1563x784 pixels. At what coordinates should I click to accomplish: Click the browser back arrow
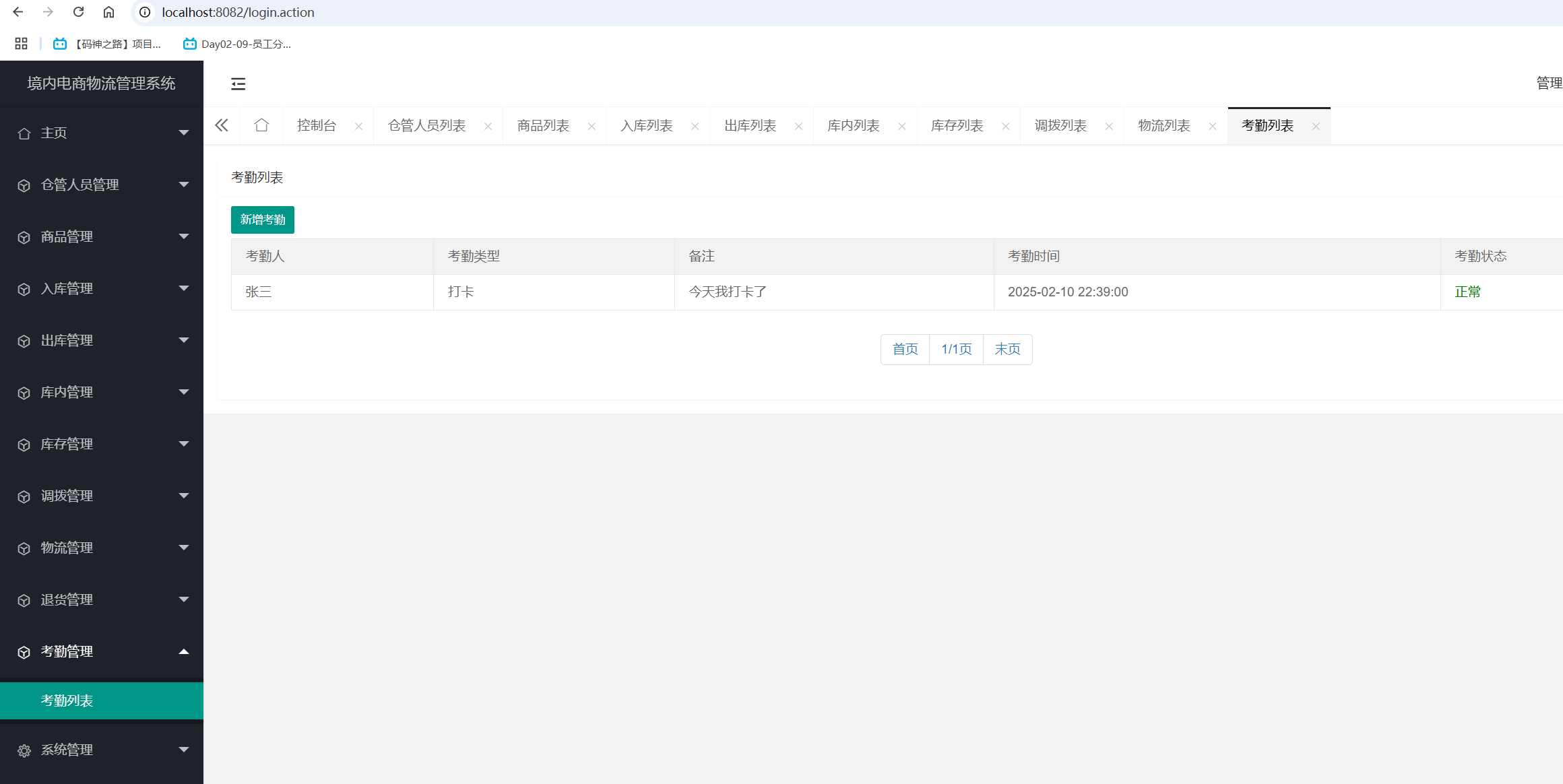18,12
